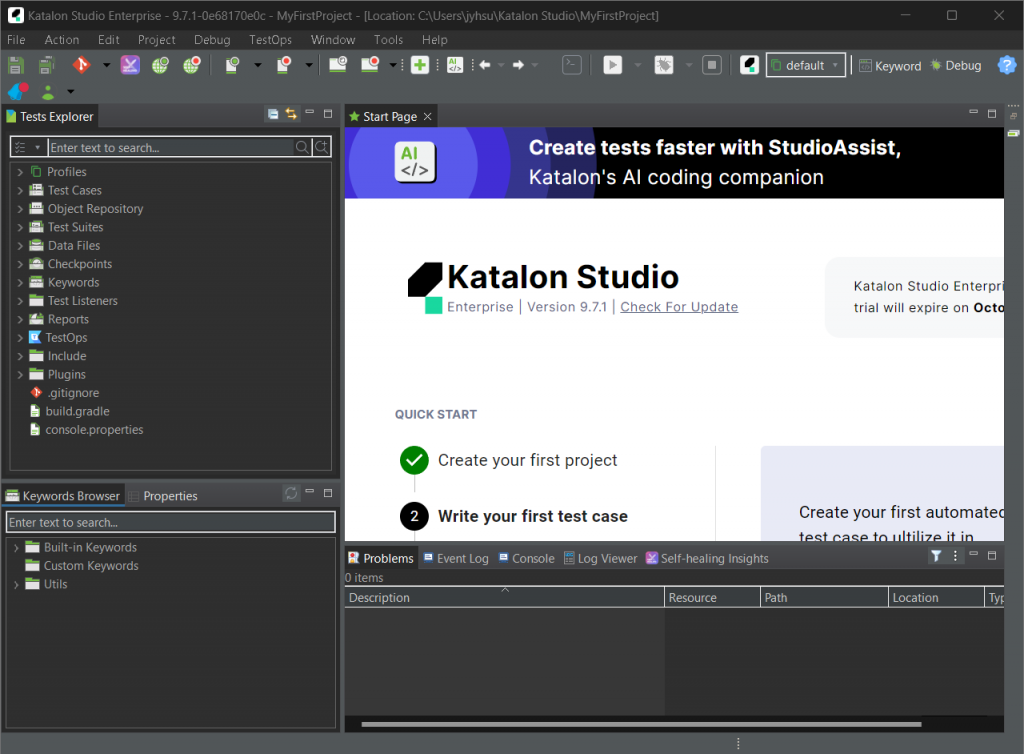Screen dimensions: 1024x754
Task: Click the green user account icon
Action: tap(48, 91)
